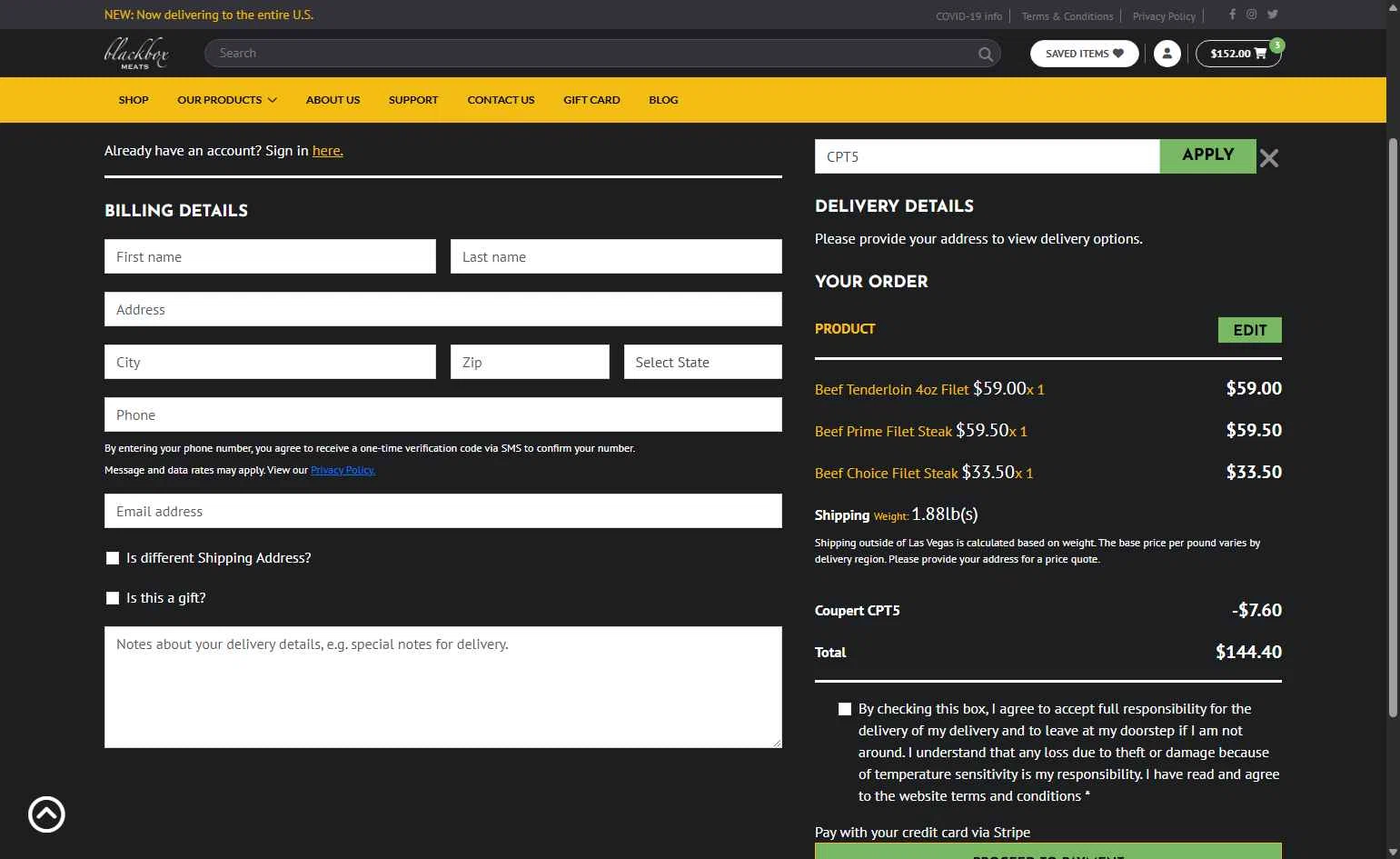
Task: Click the Blackbox Meats logo
Action: pyautogui.click(x=136, y=53)
